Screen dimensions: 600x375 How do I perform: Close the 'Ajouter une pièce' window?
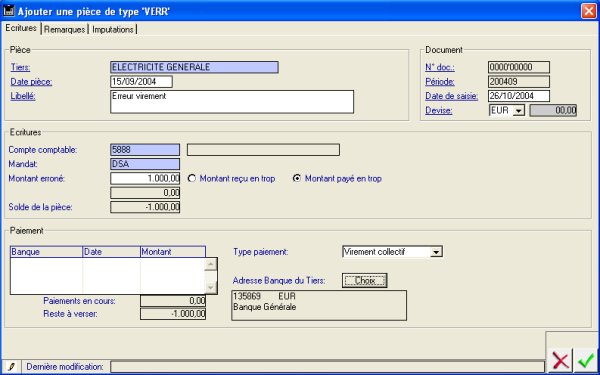[x=589, y=11]
